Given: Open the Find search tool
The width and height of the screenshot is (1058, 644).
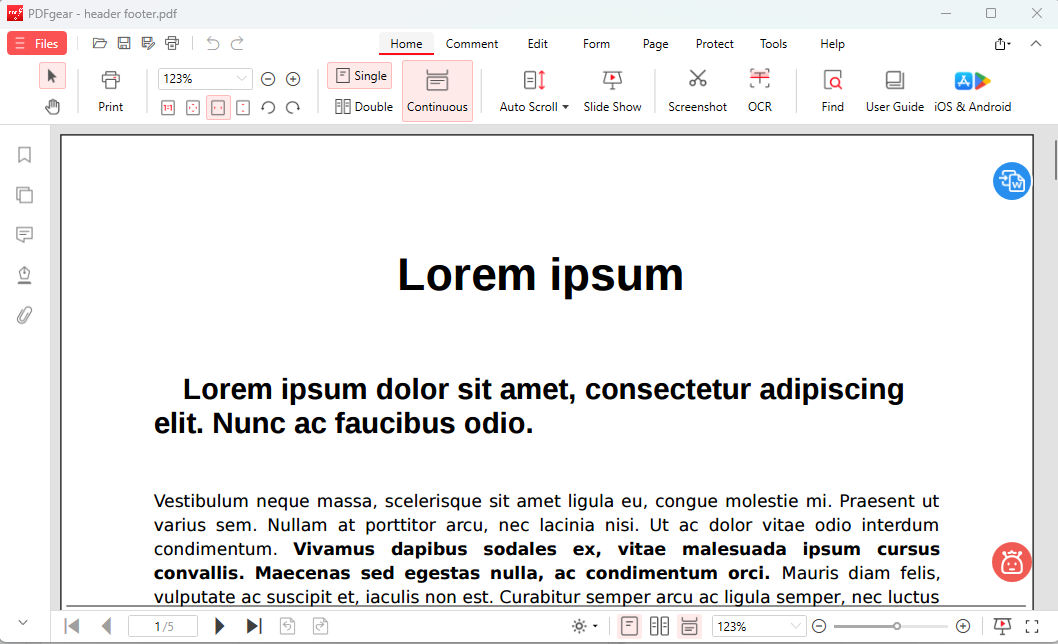Looking at the screenshot, I should (833, 91).
